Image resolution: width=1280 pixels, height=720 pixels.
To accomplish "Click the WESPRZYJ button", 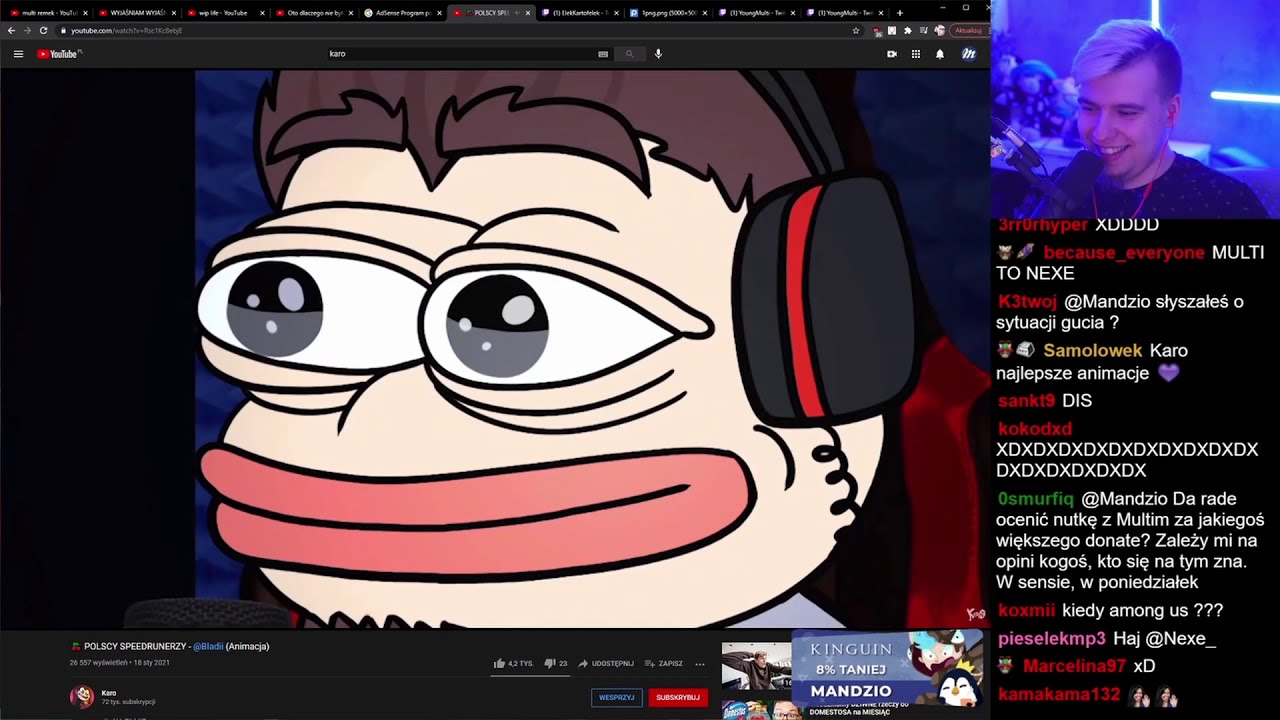I will pos(616,697).
